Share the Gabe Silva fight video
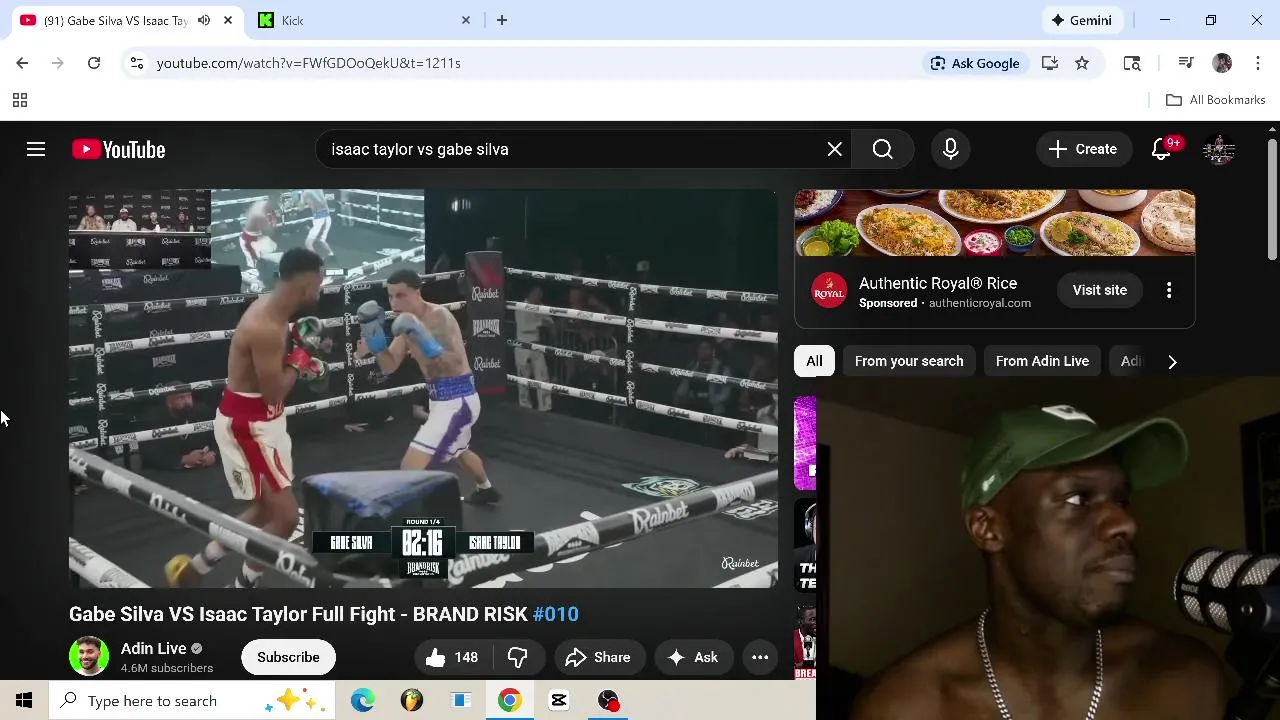1280x720 pixels. coord(598,657)
